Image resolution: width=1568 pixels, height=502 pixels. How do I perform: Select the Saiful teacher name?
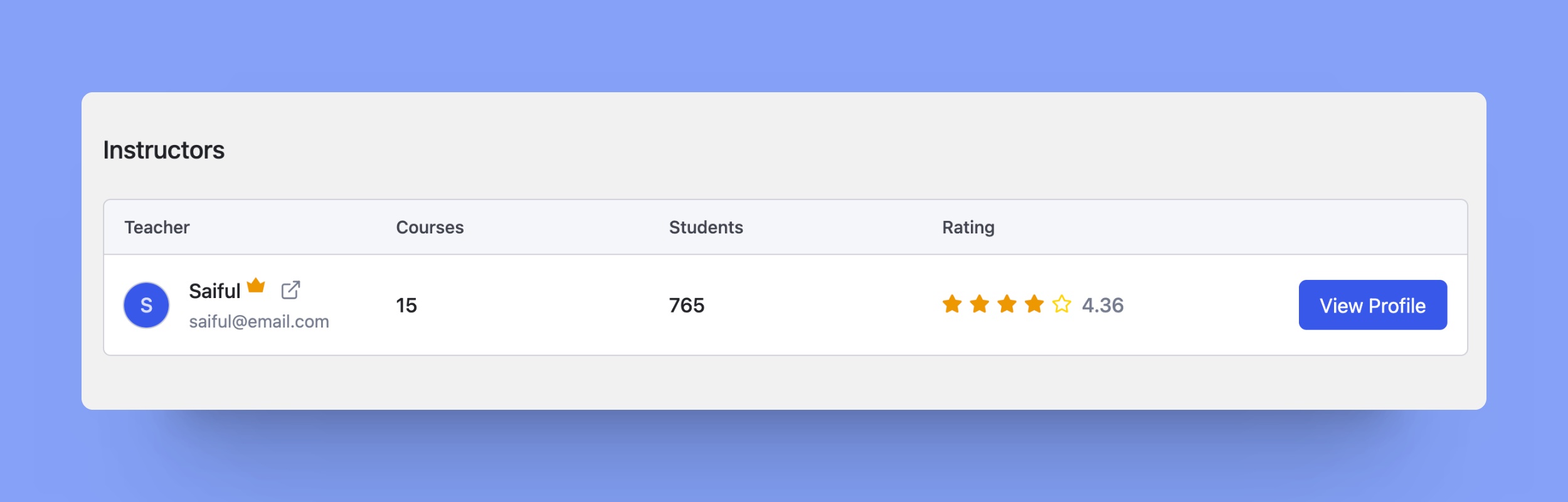click(x=215, y=291)
